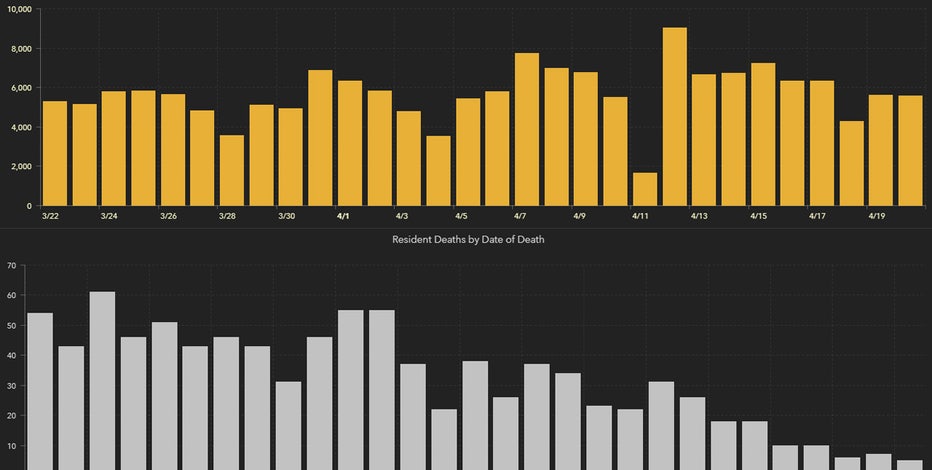Click the 4/5 x-axis date label
932x470 pixels.
point(461,216)
